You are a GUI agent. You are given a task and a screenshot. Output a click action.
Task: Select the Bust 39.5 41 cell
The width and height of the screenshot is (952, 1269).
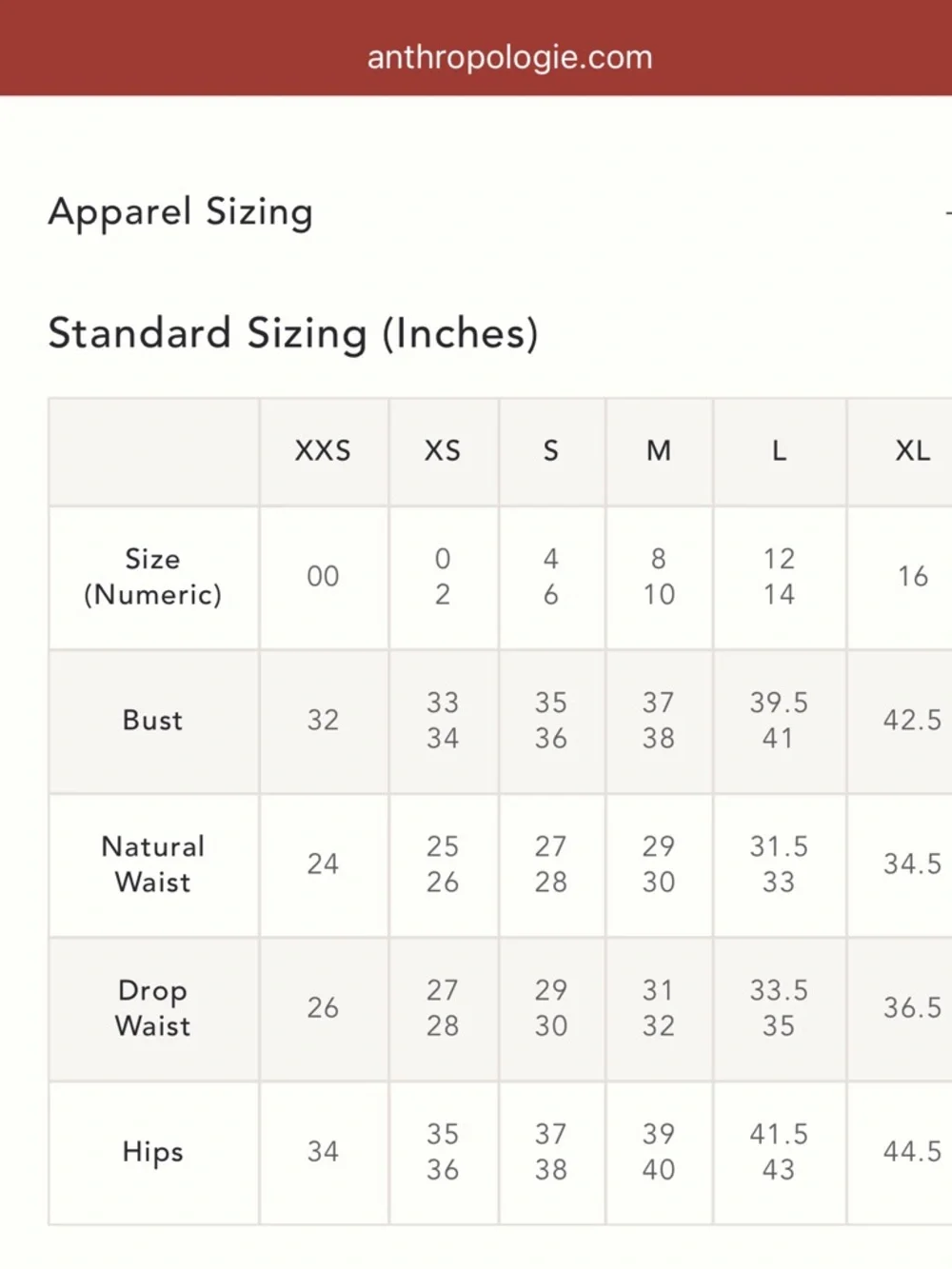[x=779, y=721]
